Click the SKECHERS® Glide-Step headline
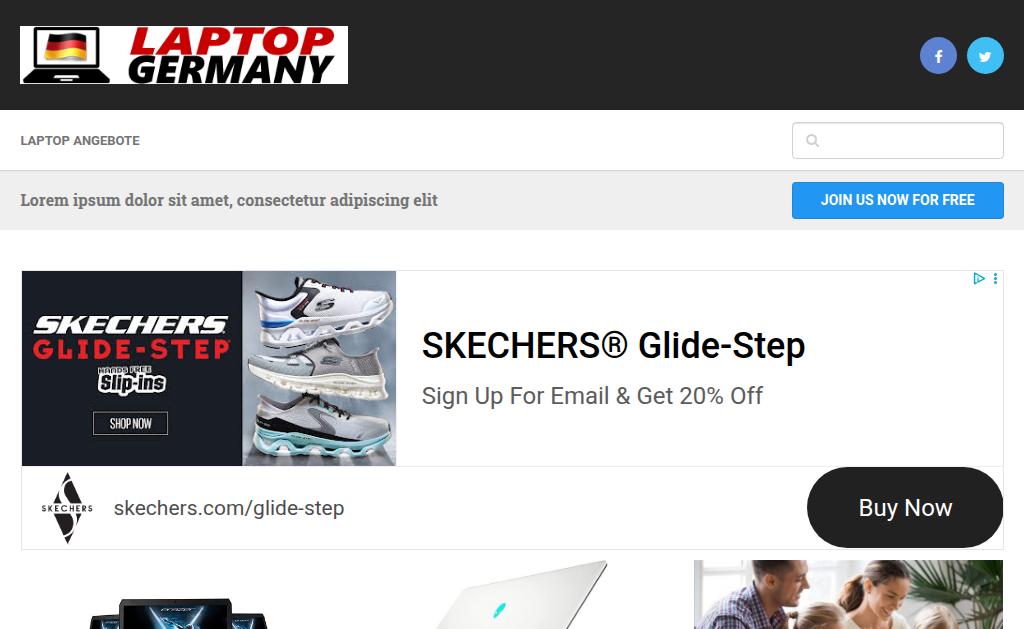This screenshot has height=629, width=1024. click(613, 346)
